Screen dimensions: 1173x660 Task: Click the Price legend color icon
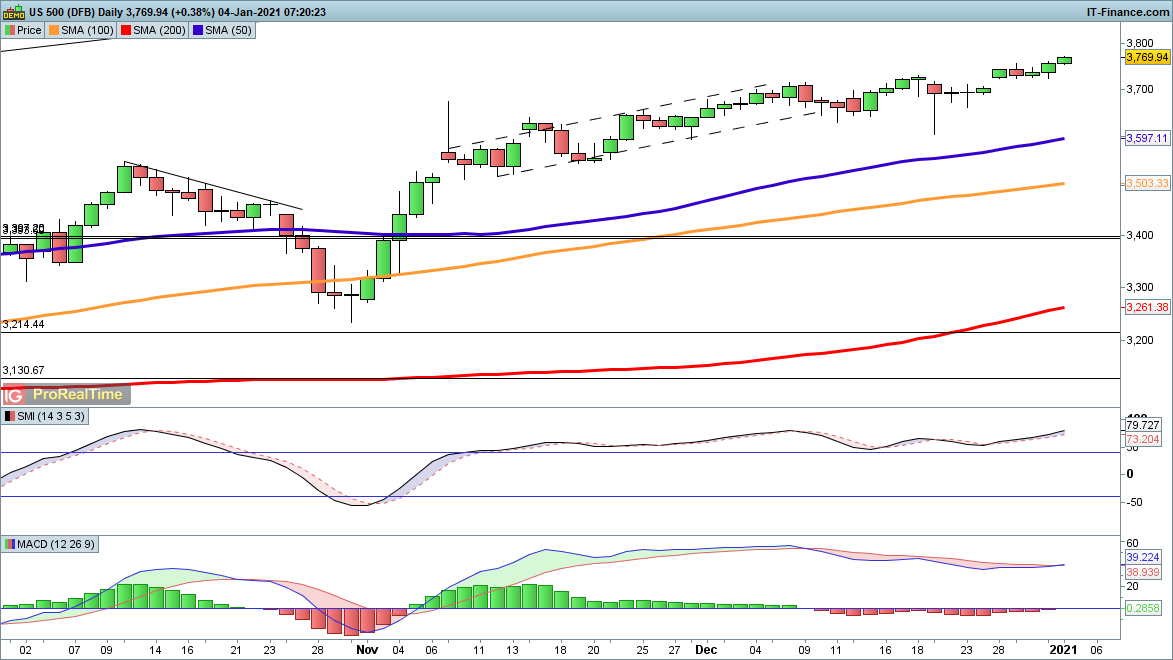(x=10, y=31)
